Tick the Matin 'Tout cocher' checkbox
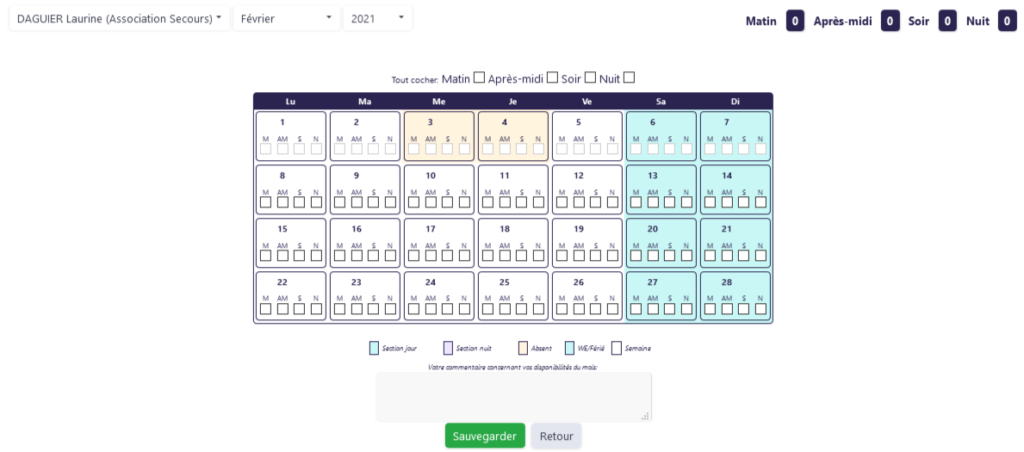This screenshot has width=1024, height=452. [x=479, y=78]
